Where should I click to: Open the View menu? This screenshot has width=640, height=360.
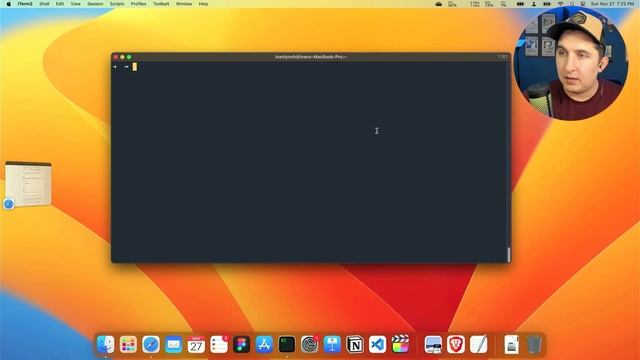coord(76,4)
